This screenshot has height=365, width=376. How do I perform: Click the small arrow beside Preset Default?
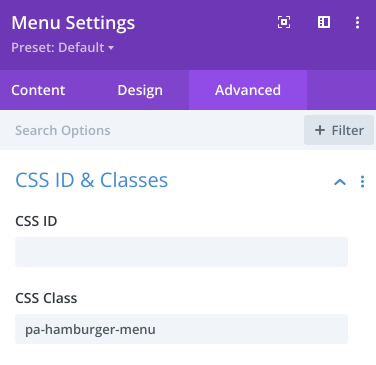(x=111, y=48)
